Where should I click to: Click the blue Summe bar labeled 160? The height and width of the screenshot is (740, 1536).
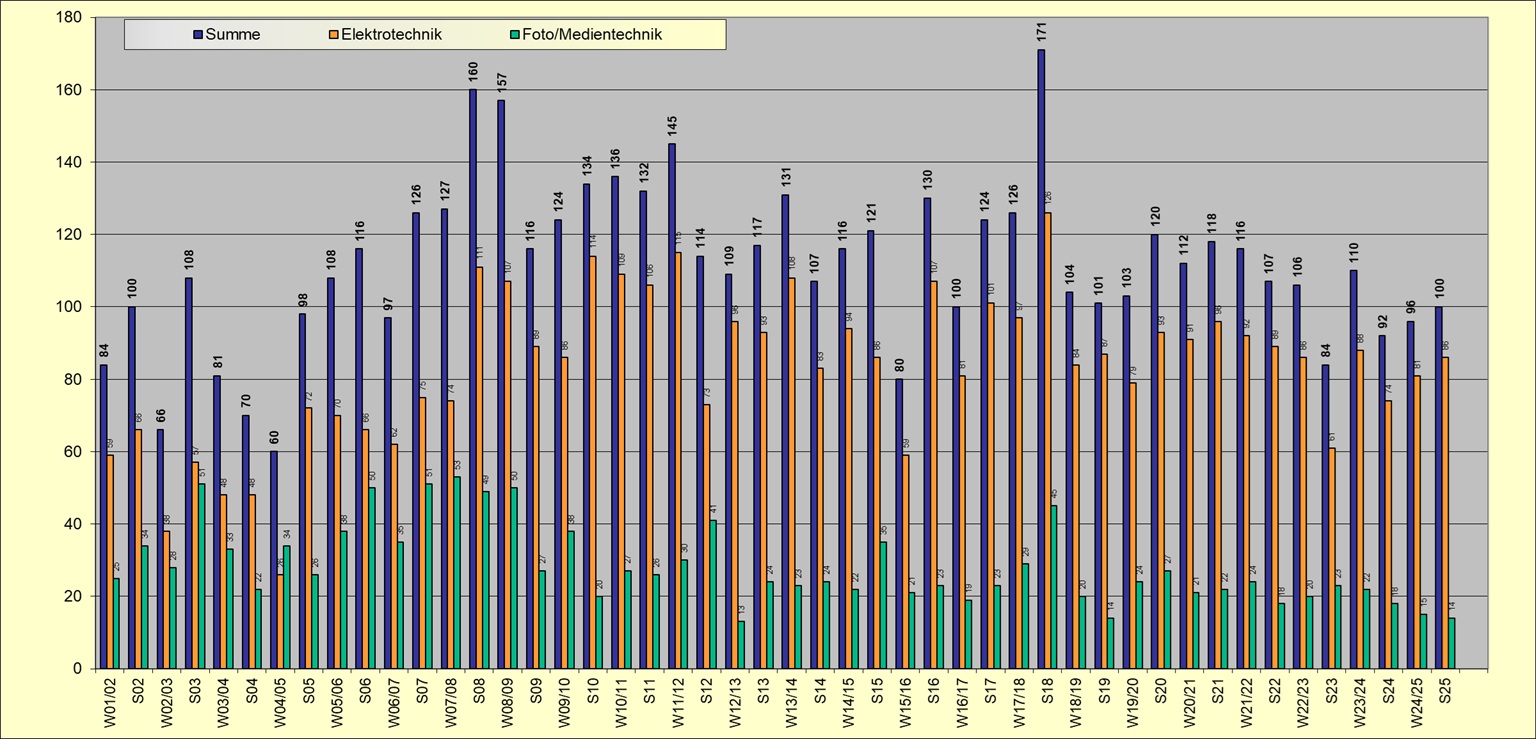(x=473, y=378)
